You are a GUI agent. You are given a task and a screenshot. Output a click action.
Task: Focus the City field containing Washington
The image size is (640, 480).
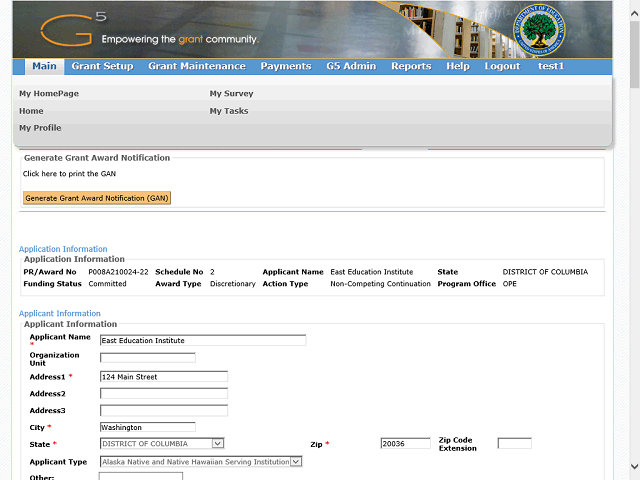148,427
